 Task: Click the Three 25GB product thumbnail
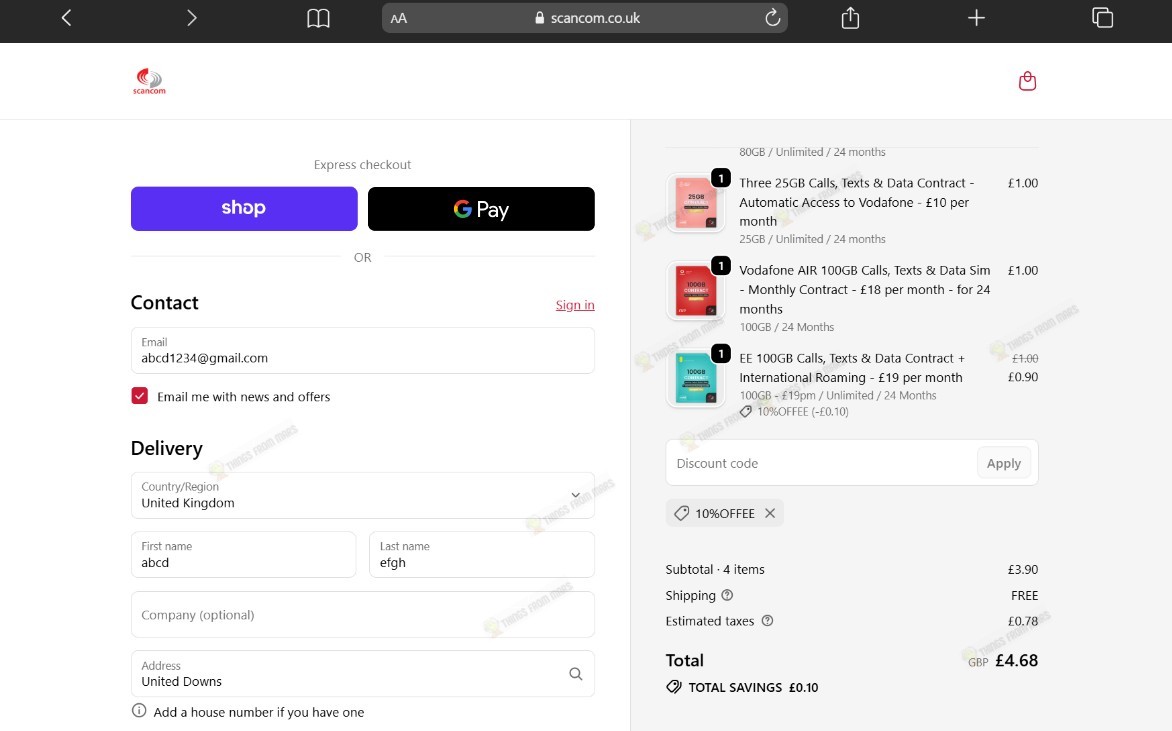[x=695, y=203]
